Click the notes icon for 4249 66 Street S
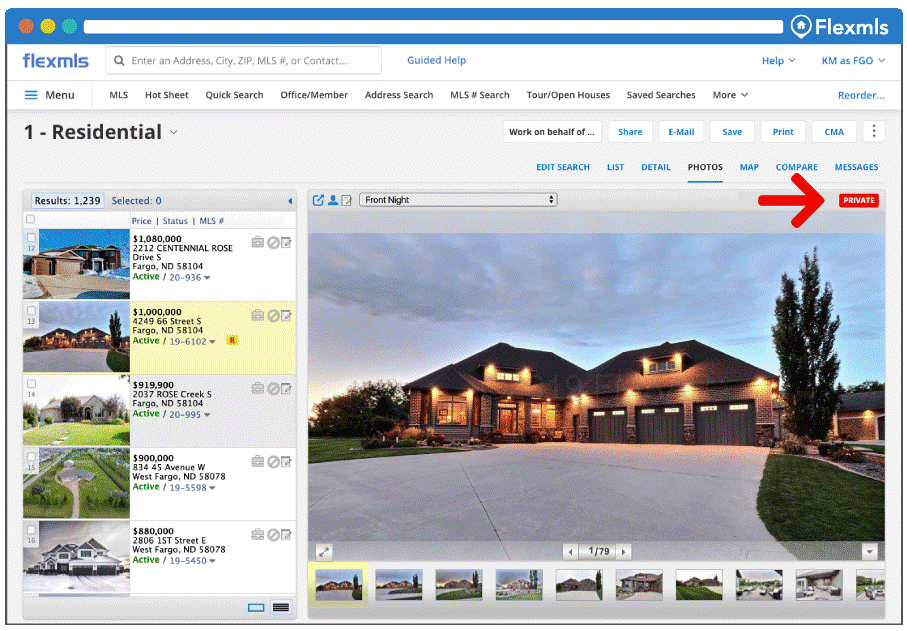Viewport: 907px width, 631px height. pos(286,316)
